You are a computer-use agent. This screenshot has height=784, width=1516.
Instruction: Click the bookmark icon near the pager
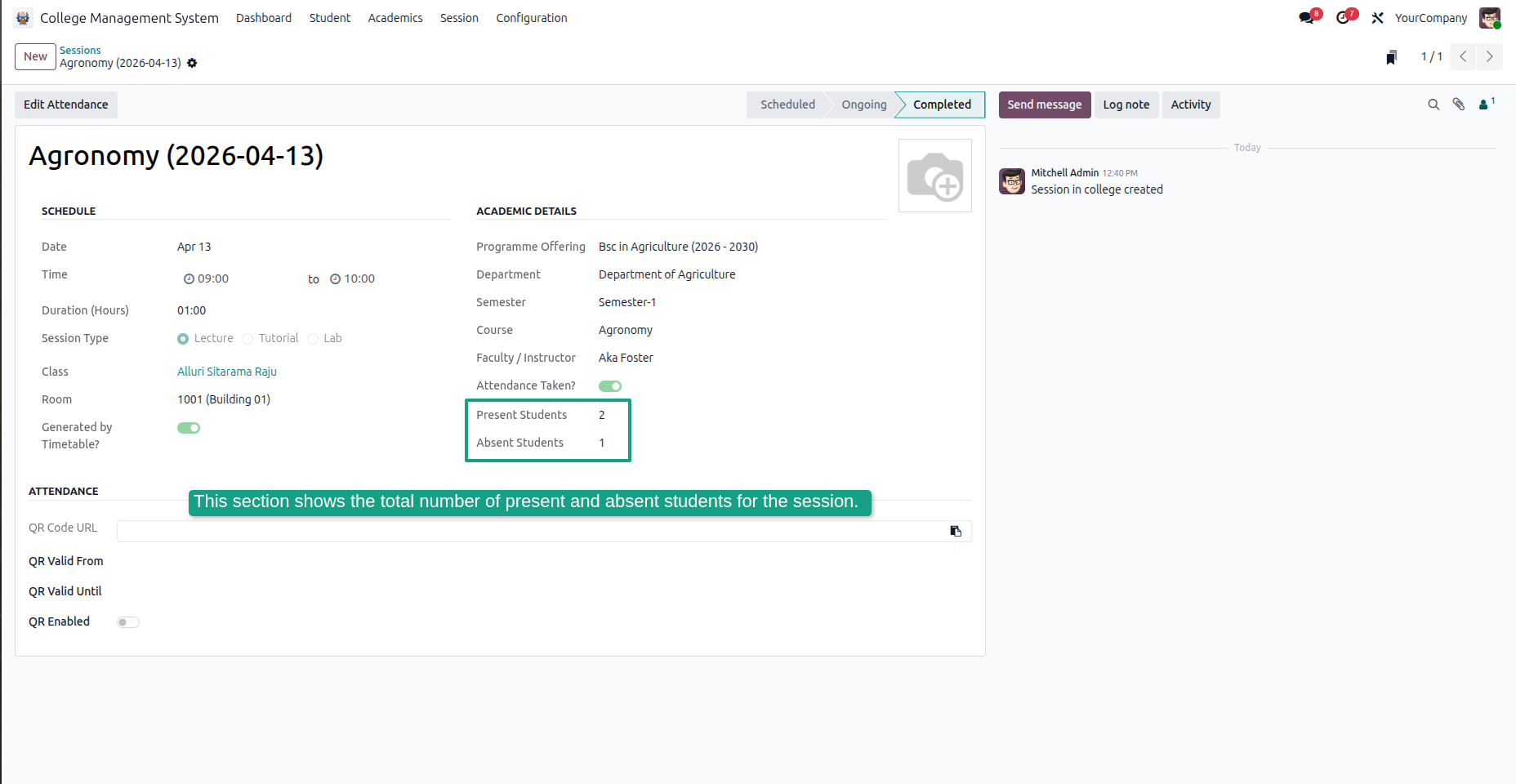pyautogui.click(x=1391, y=57)
